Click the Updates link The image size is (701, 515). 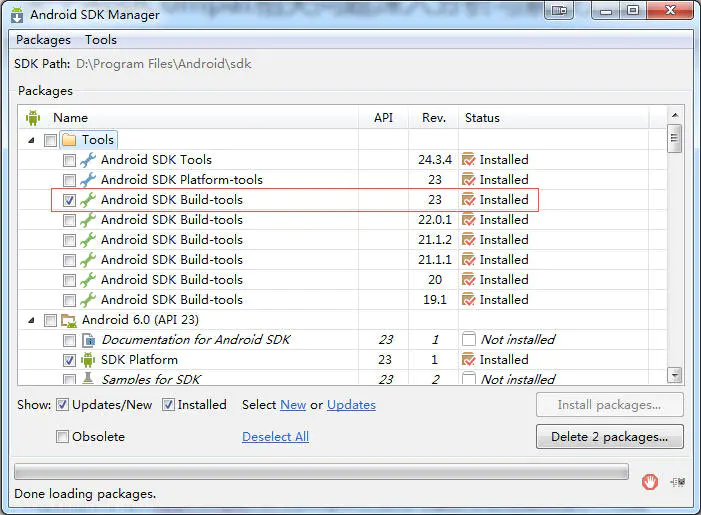351,405
